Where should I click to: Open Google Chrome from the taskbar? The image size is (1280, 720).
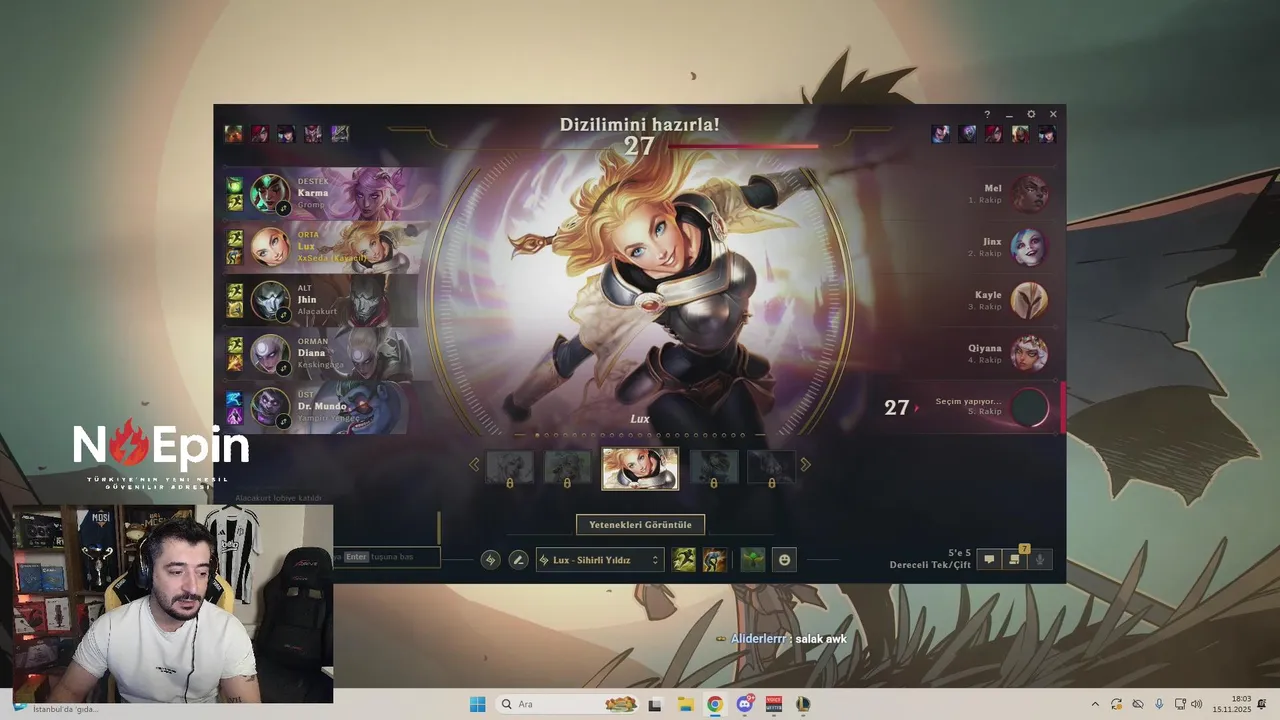714,704
